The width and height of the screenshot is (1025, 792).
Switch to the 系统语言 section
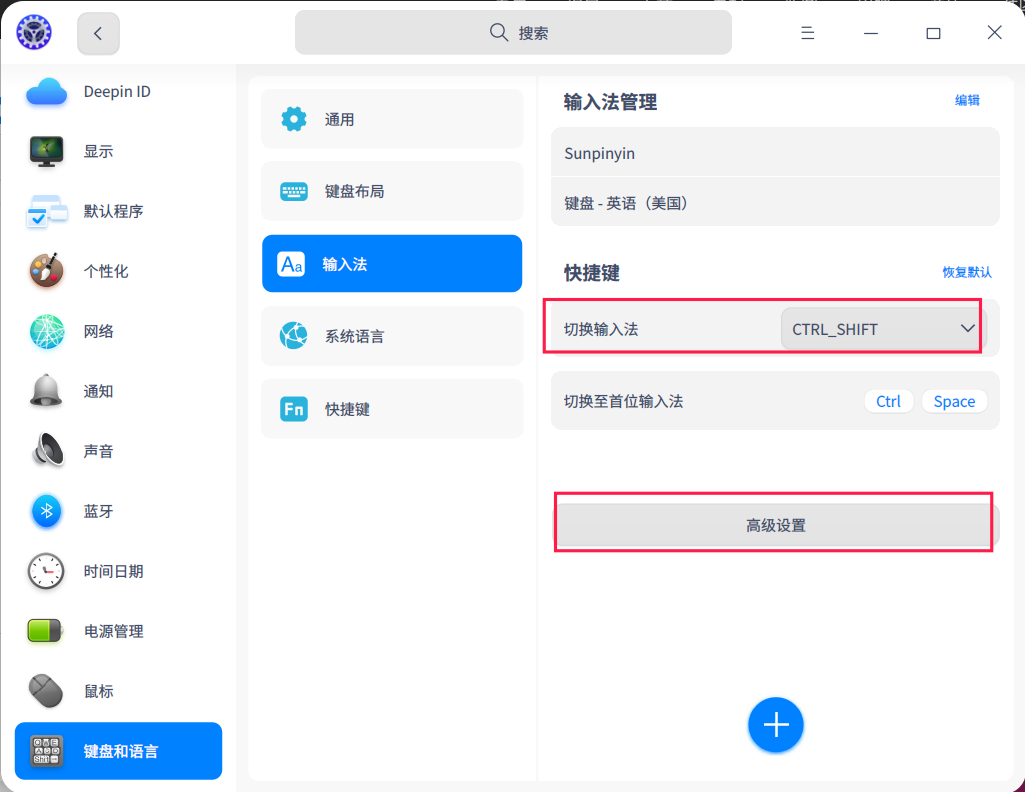(x=391, y=336)
